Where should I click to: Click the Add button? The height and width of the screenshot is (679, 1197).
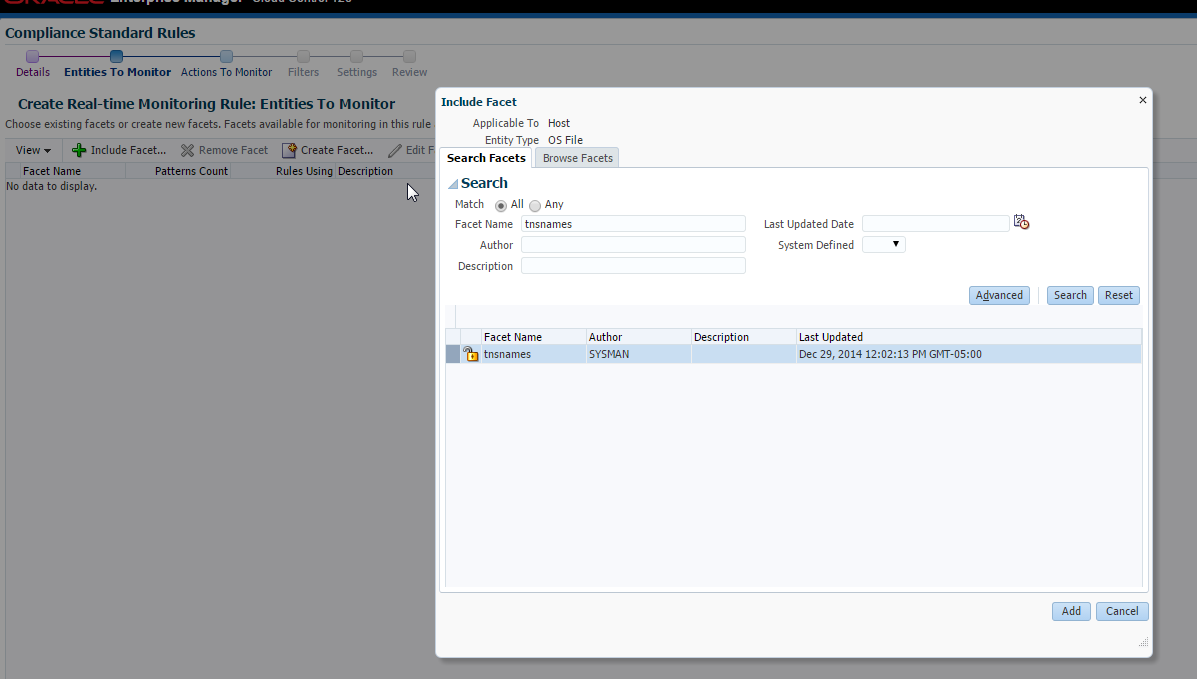1071,611
